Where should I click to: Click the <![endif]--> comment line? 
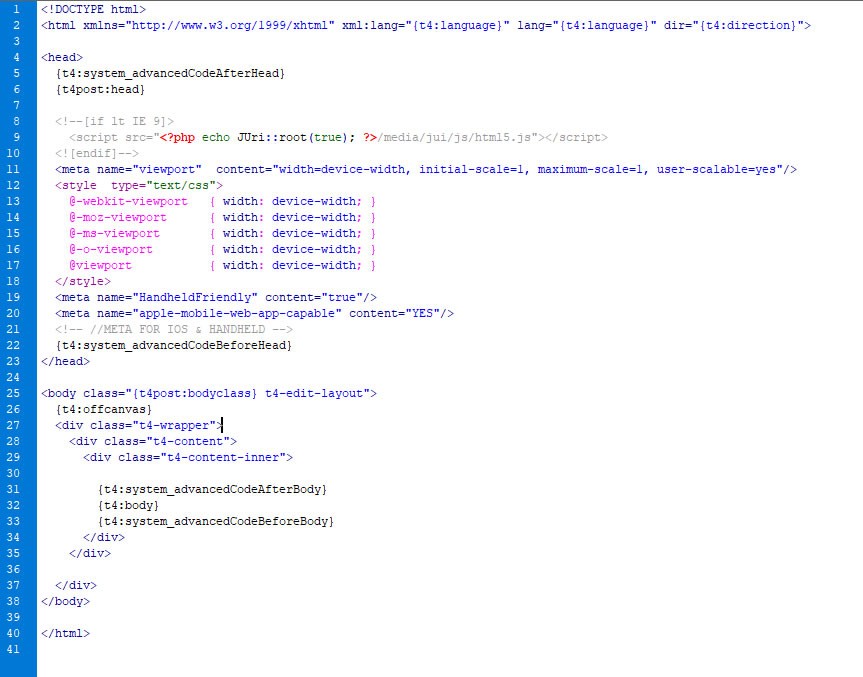97,153
